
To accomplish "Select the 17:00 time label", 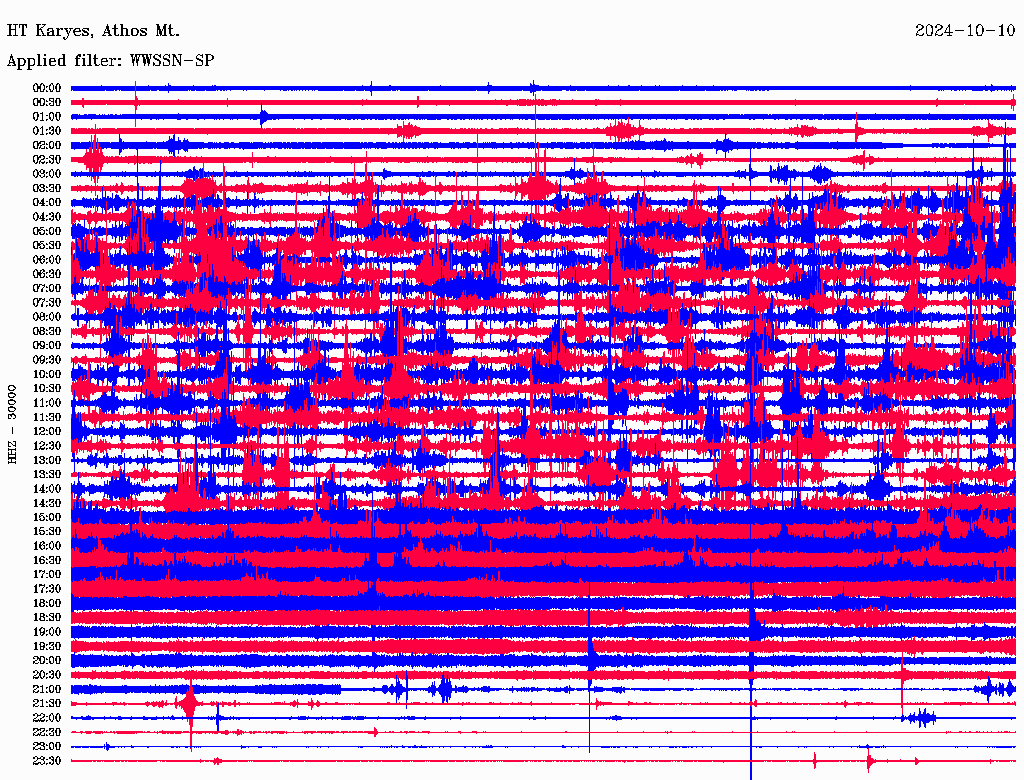I will 47,575.
